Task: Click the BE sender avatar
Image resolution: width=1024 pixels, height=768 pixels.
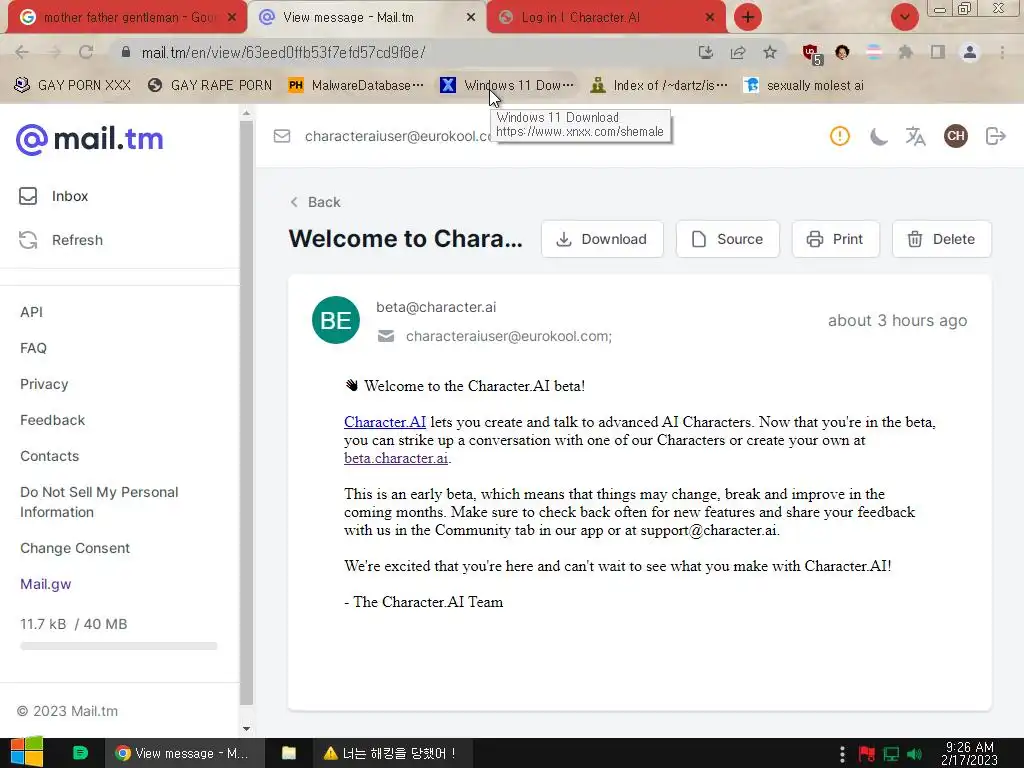Action: tap(336, 320)
